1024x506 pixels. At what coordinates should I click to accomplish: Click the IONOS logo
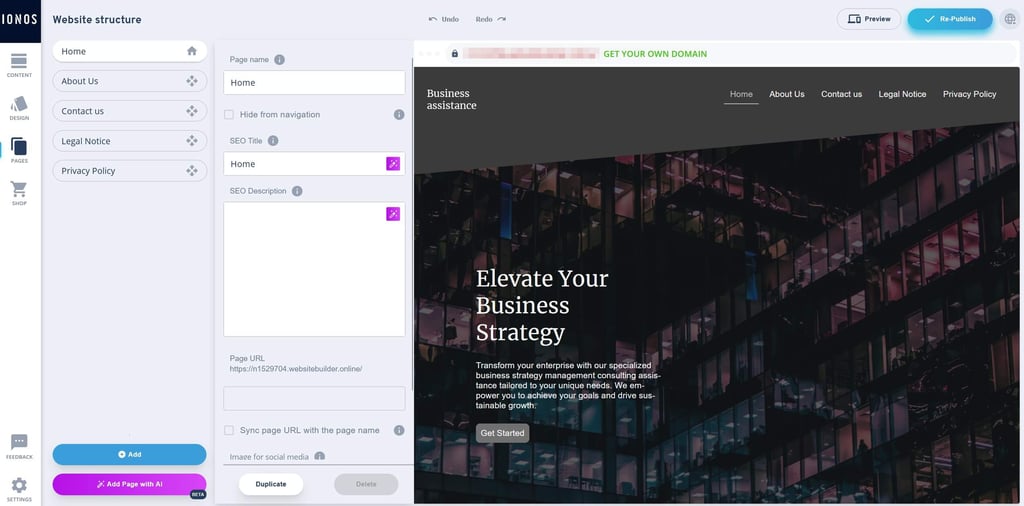[20, 20]
